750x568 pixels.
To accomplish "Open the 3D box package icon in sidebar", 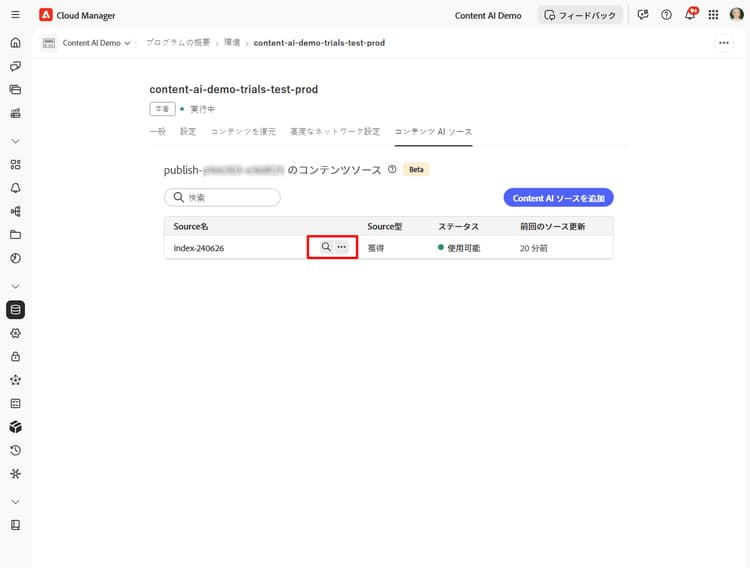I will [x=15, y=427].
